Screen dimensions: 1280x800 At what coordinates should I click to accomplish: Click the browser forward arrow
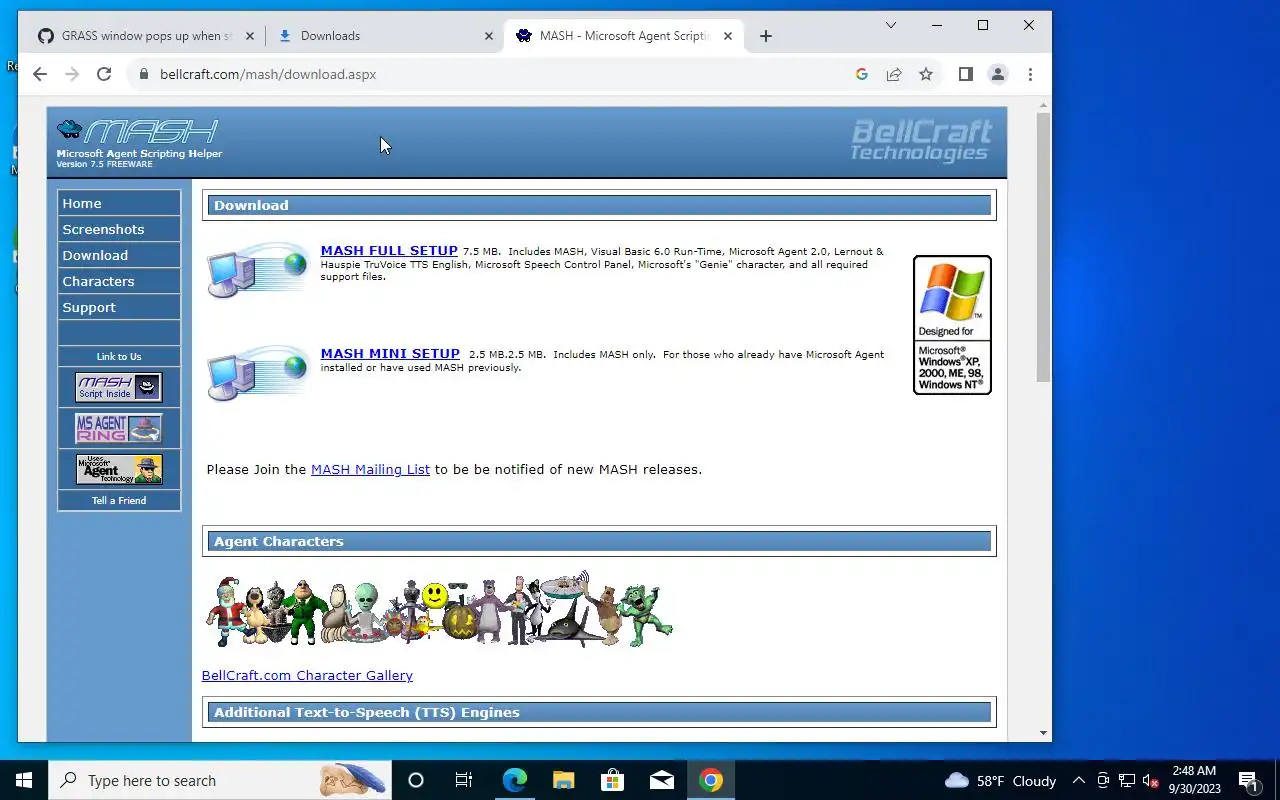click(72, 74)
